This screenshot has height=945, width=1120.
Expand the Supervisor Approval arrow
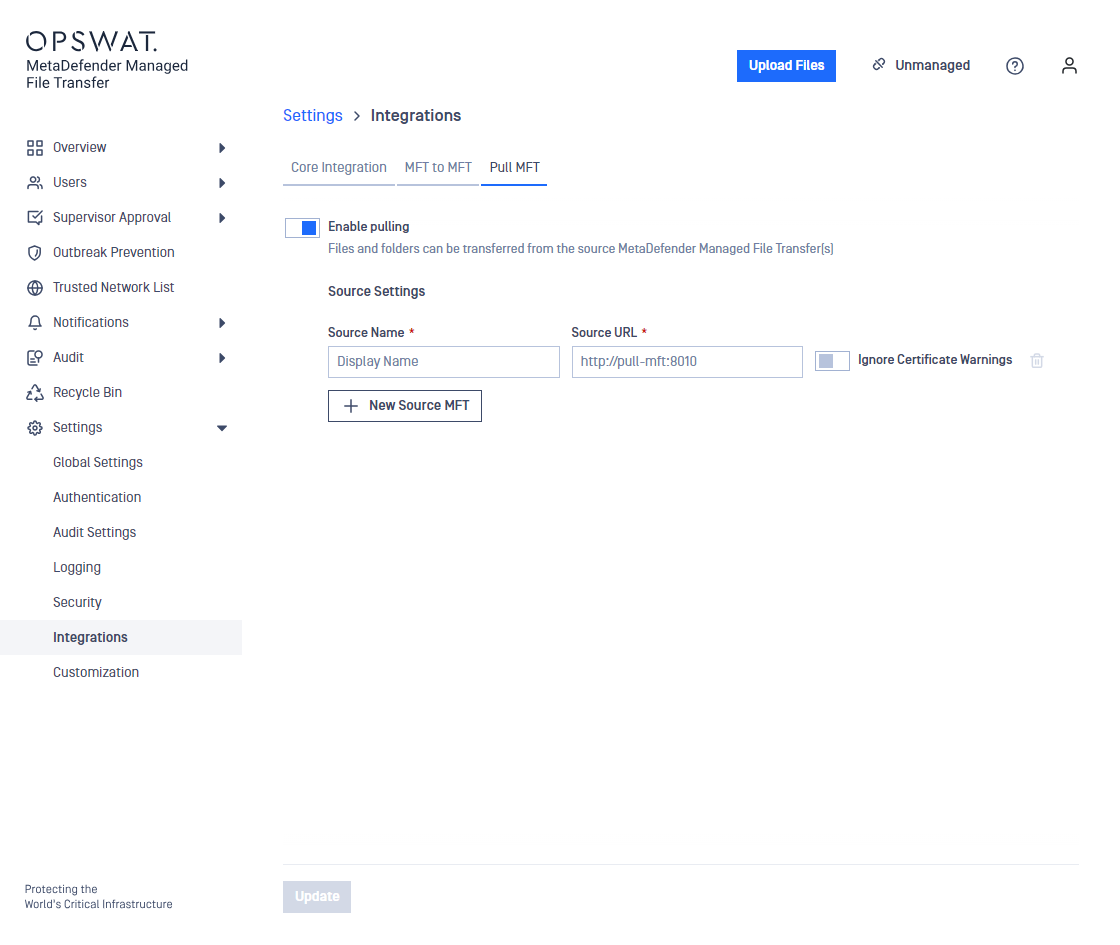[222, 218]
